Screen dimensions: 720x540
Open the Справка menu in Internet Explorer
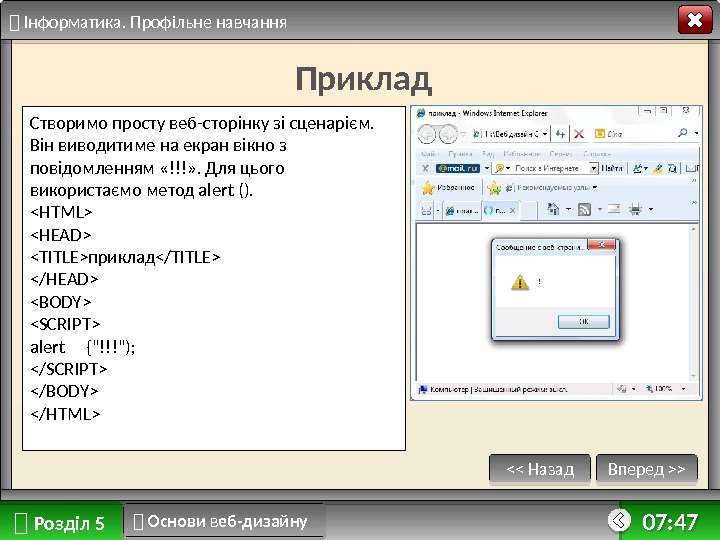tap(596, 154)
